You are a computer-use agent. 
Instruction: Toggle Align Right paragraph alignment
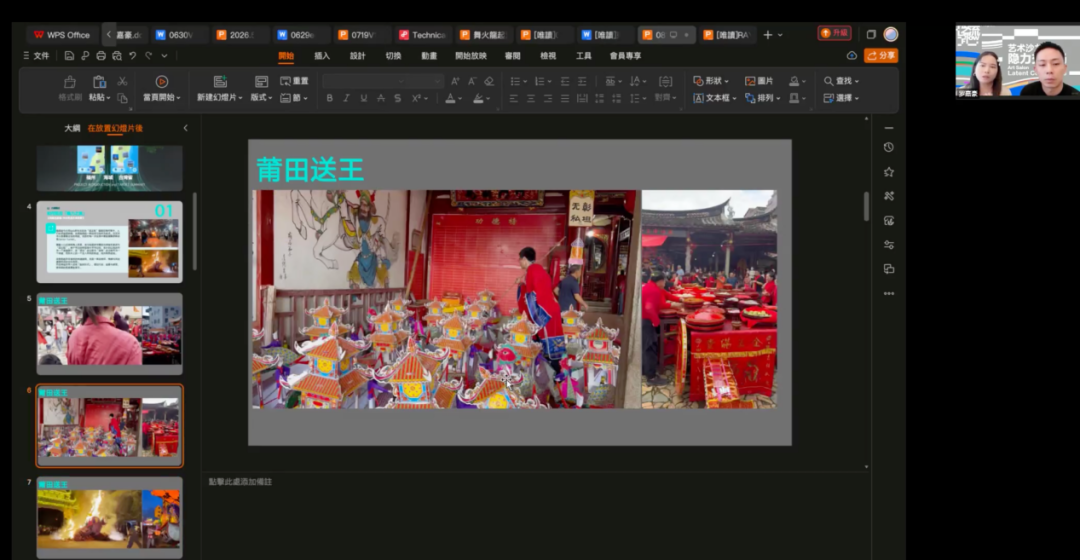tap(548, 98)
